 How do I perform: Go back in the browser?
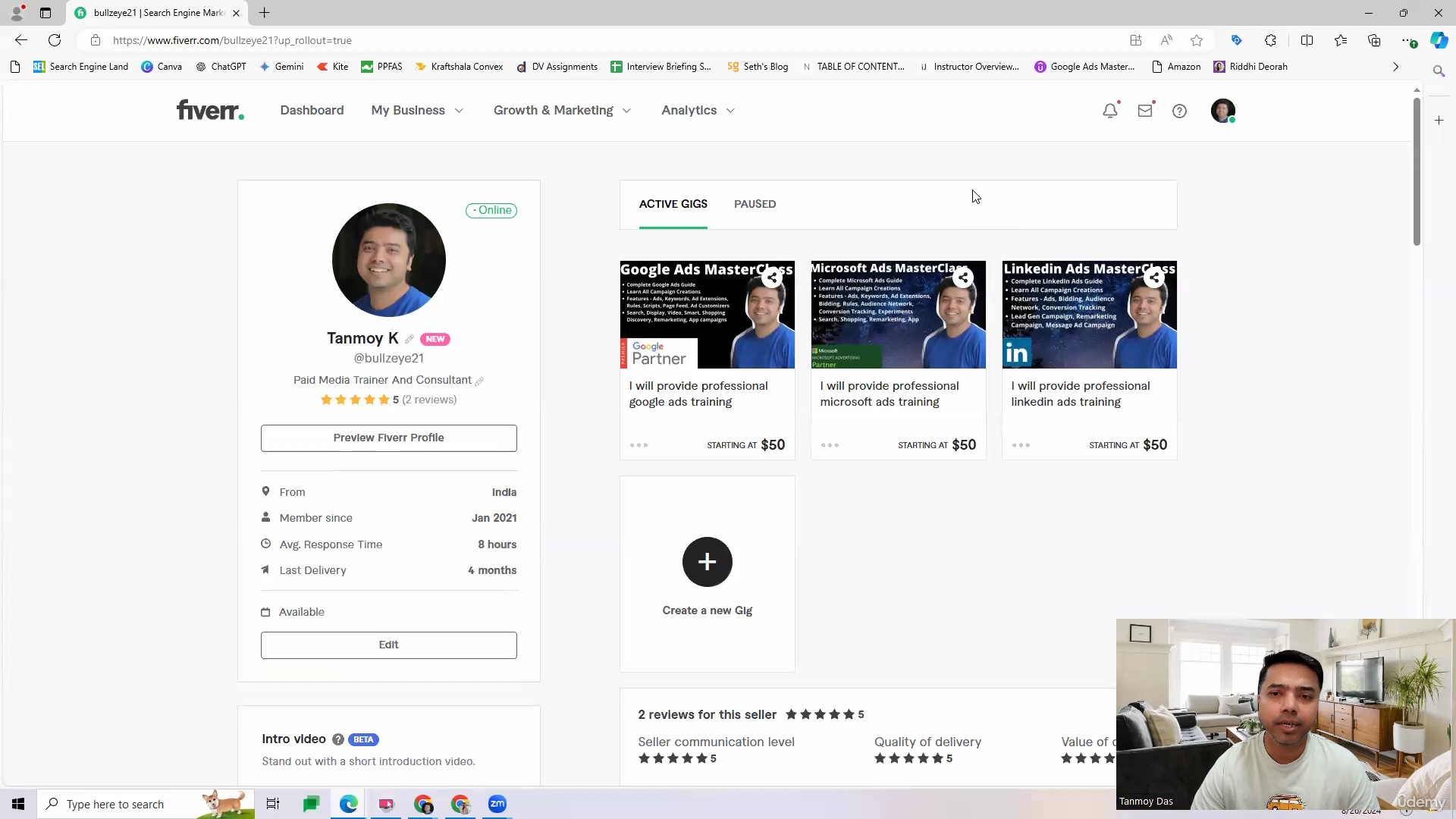21,40
